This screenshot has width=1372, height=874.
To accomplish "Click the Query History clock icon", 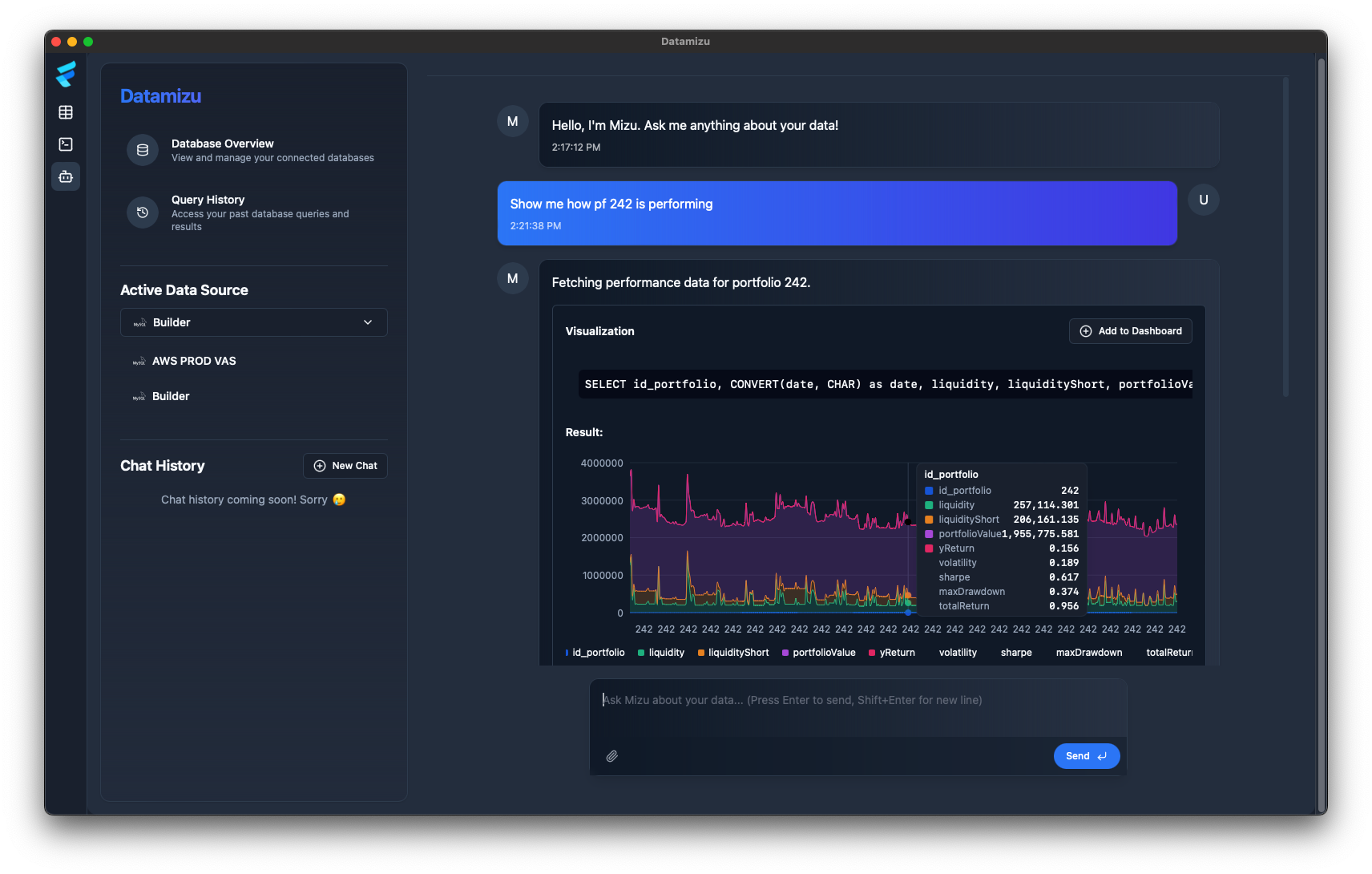I will pos(143,212).
